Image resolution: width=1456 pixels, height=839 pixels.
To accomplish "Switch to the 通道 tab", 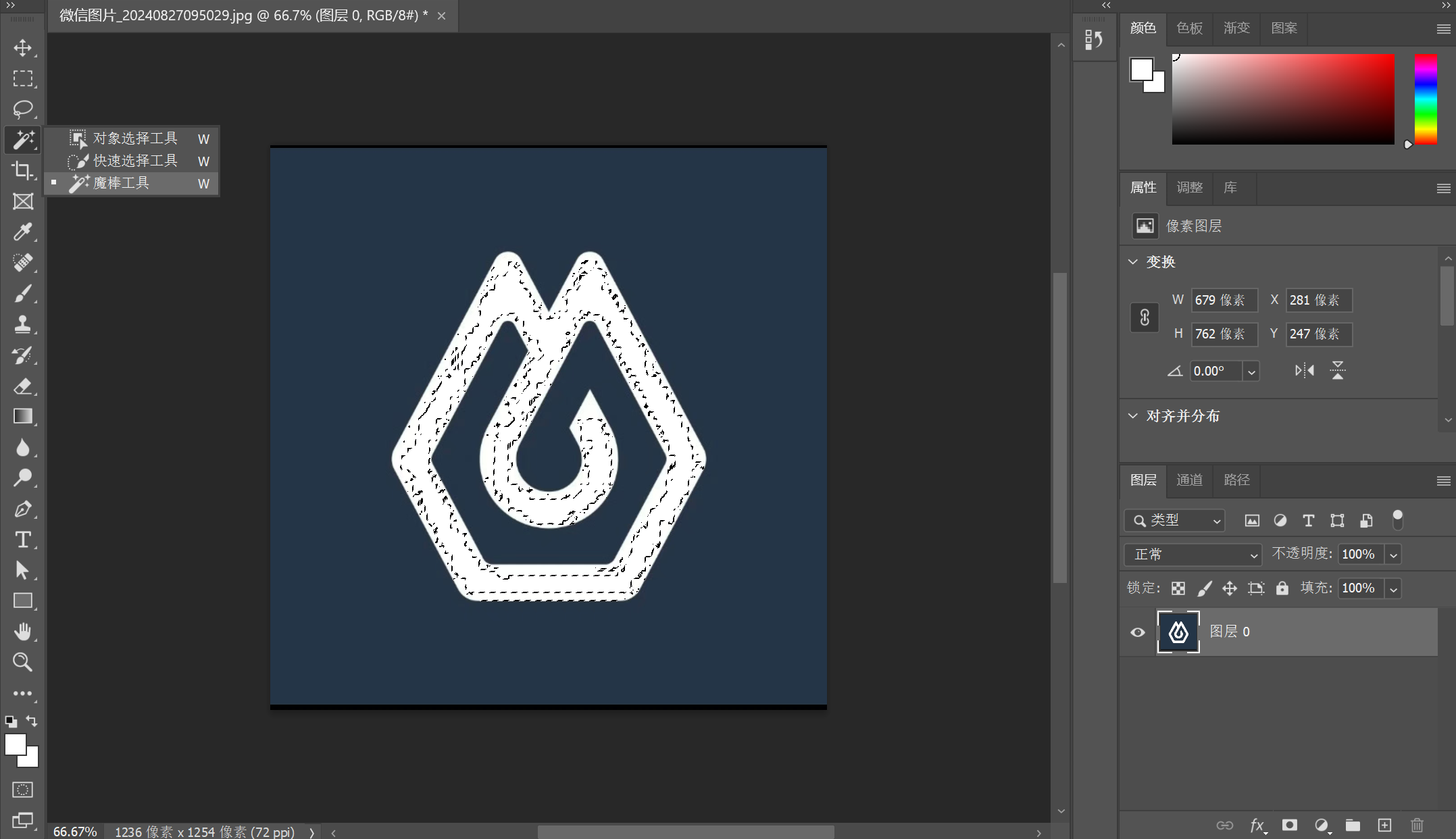I will click(x=1189, y=480).
